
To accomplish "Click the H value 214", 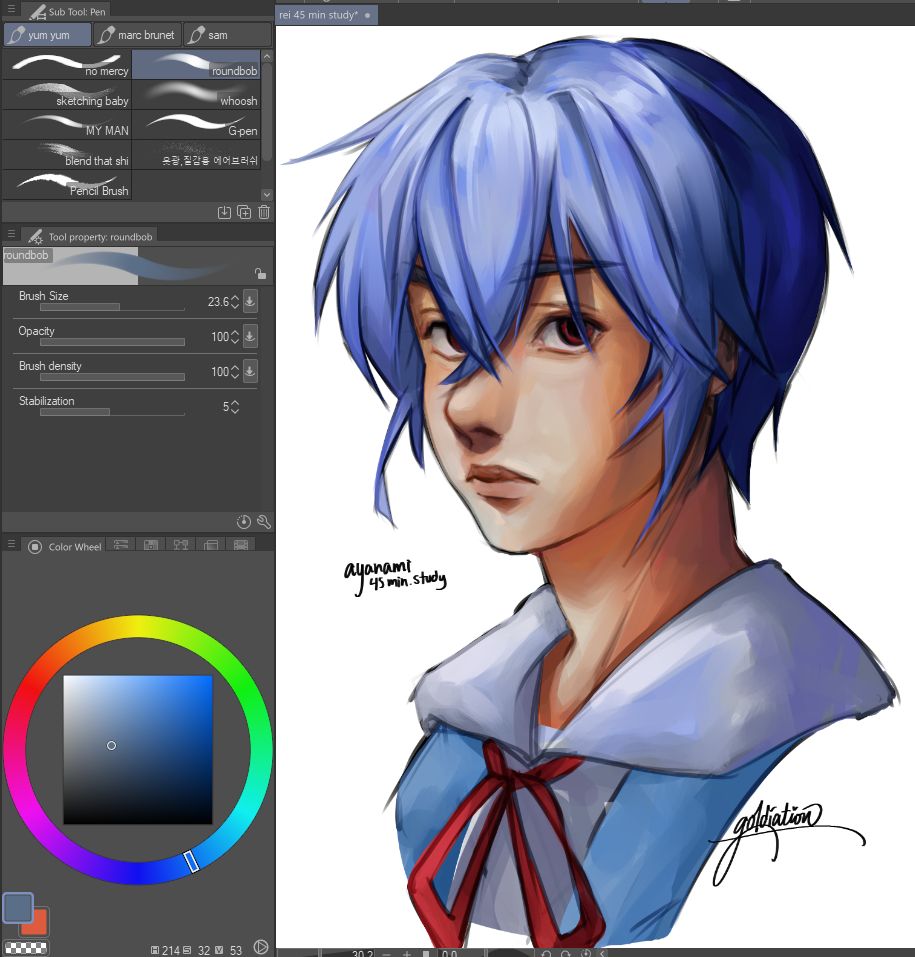I will tap(170, 950).
